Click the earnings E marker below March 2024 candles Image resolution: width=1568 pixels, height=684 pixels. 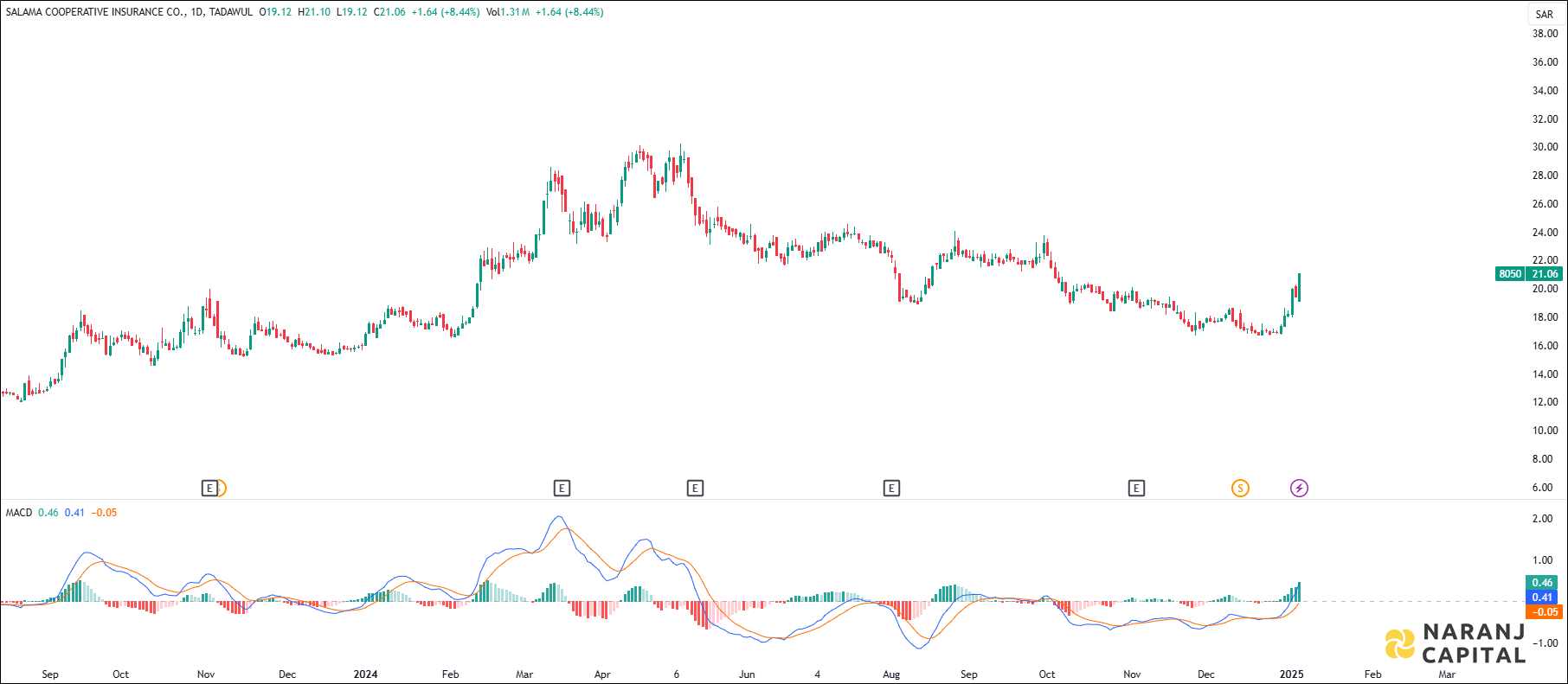point(562,489)
